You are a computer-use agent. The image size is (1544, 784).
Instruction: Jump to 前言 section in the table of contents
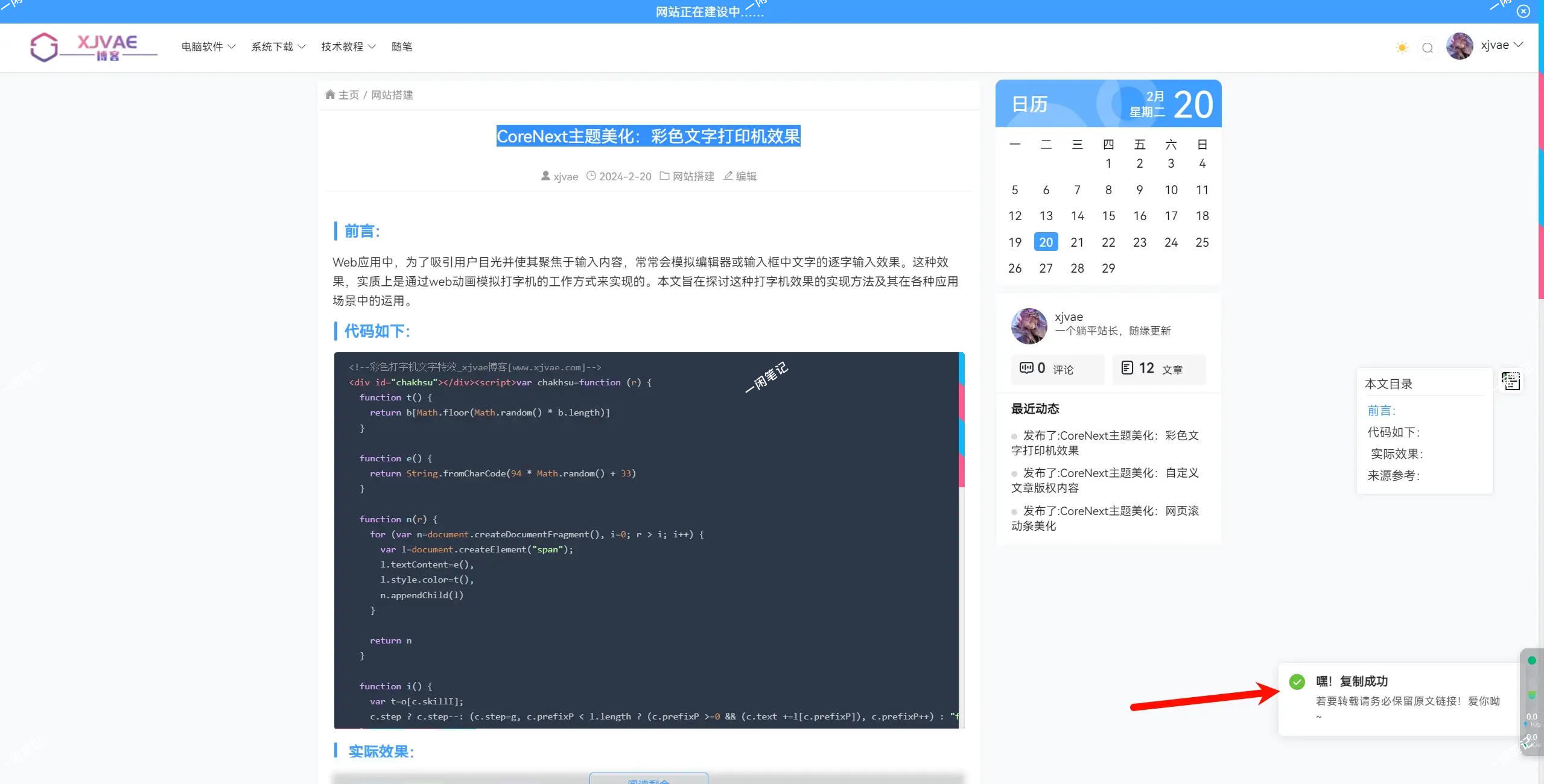click(1381, 410)
